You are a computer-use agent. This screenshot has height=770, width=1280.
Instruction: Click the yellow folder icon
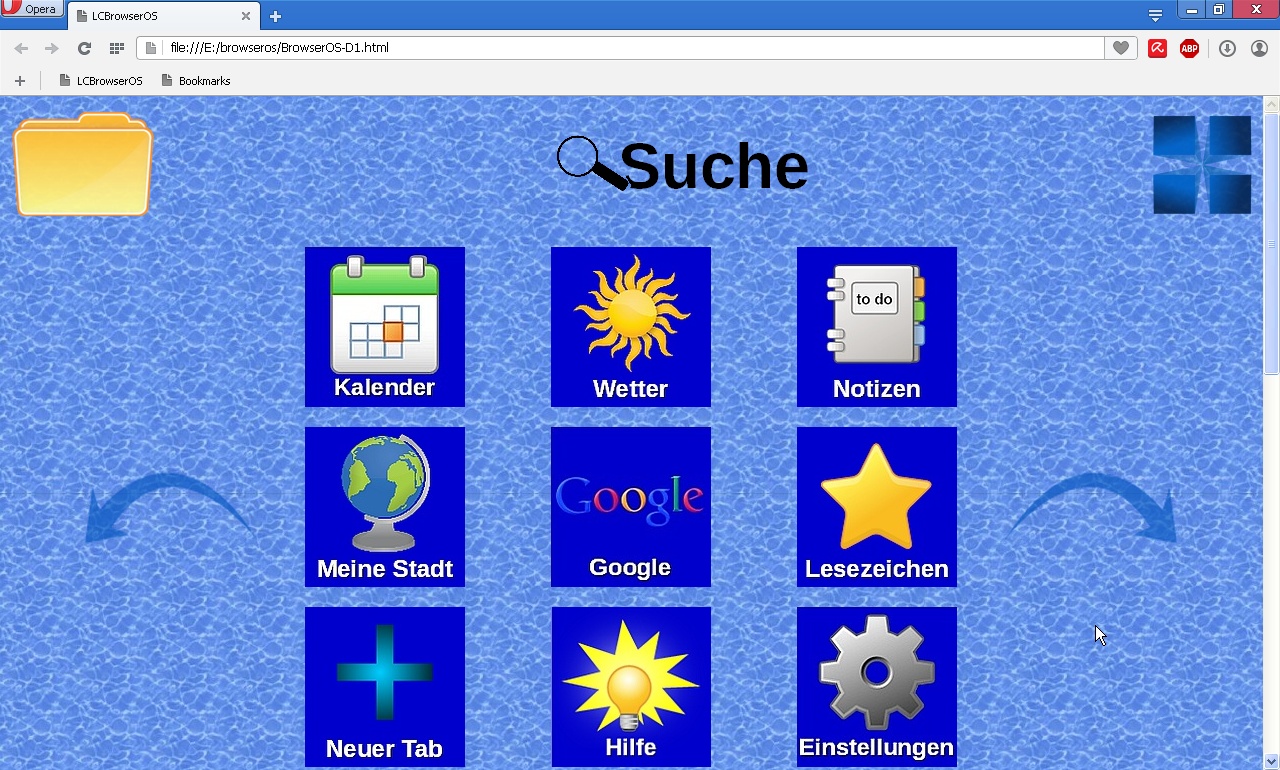coord(83,165)
